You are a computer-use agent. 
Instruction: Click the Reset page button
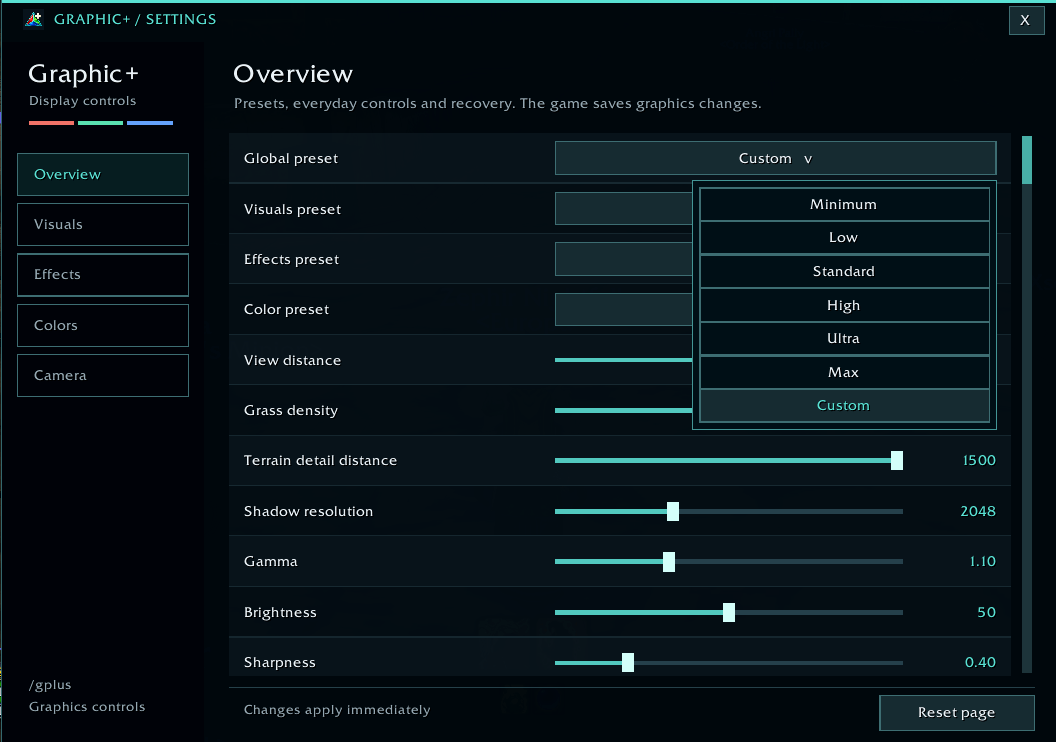point(956,712)
